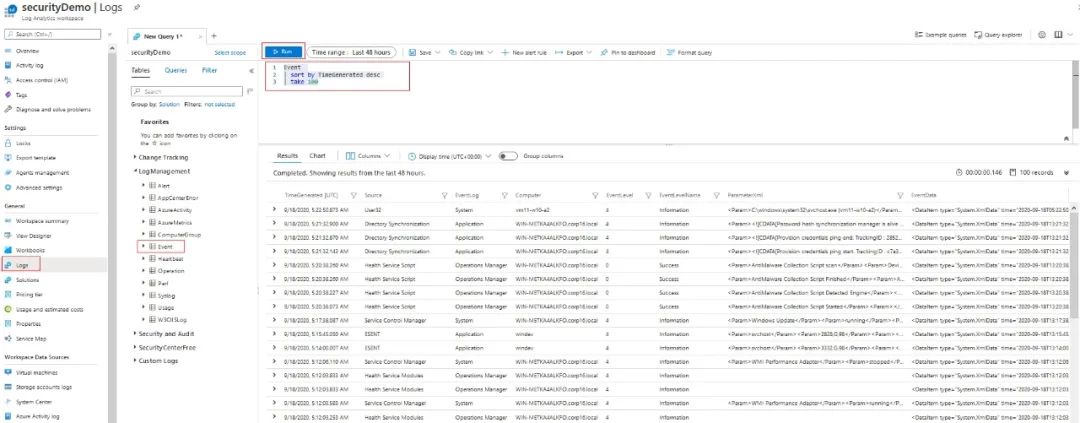The width and height of the screenshot is (1080, 423).
Task: Open the Time range selector
Action: 351,52
